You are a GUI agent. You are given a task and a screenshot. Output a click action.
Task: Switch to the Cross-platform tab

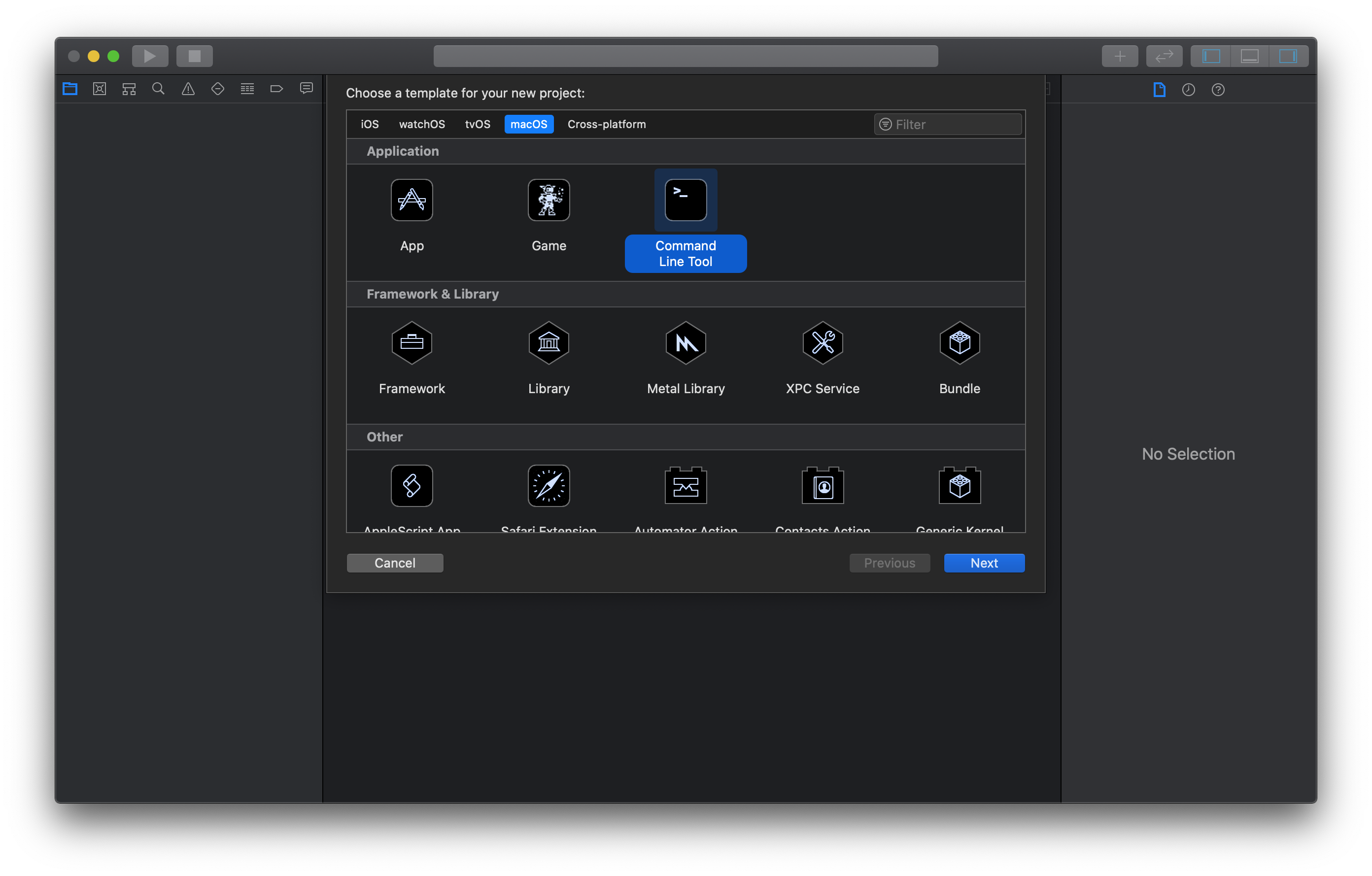click(x=607, y=124)
